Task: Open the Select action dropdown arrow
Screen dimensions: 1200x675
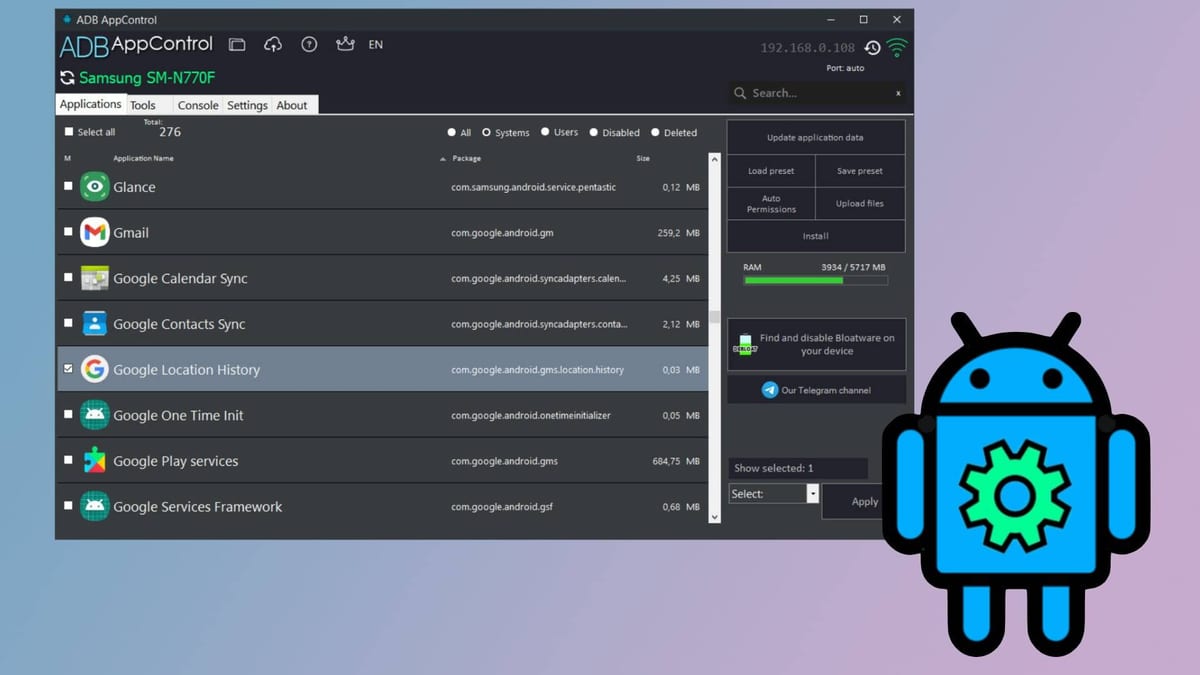Action: pos(813,494)
